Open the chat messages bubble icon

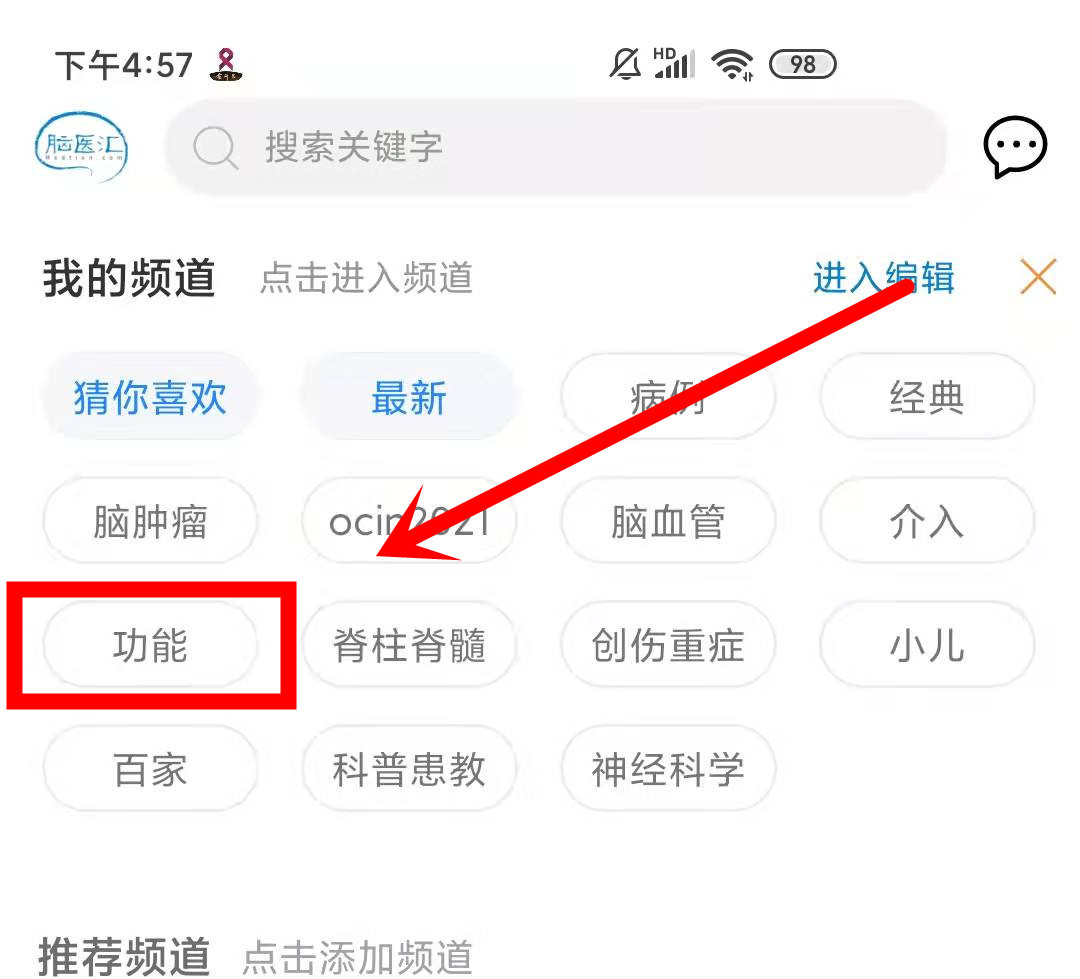coord(1015,147)
